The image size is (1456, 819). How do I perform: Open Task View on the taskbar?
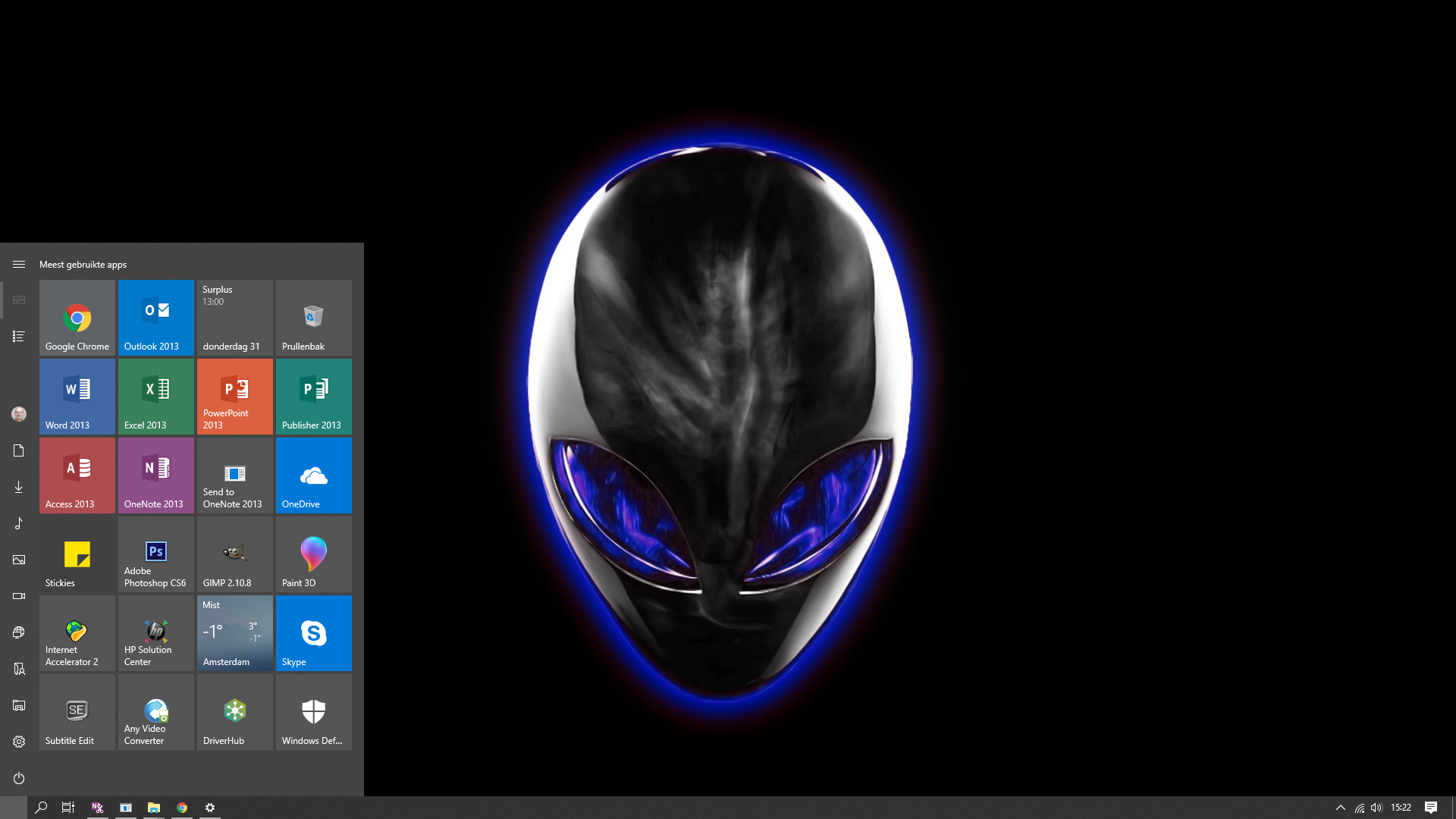point(68,808)
